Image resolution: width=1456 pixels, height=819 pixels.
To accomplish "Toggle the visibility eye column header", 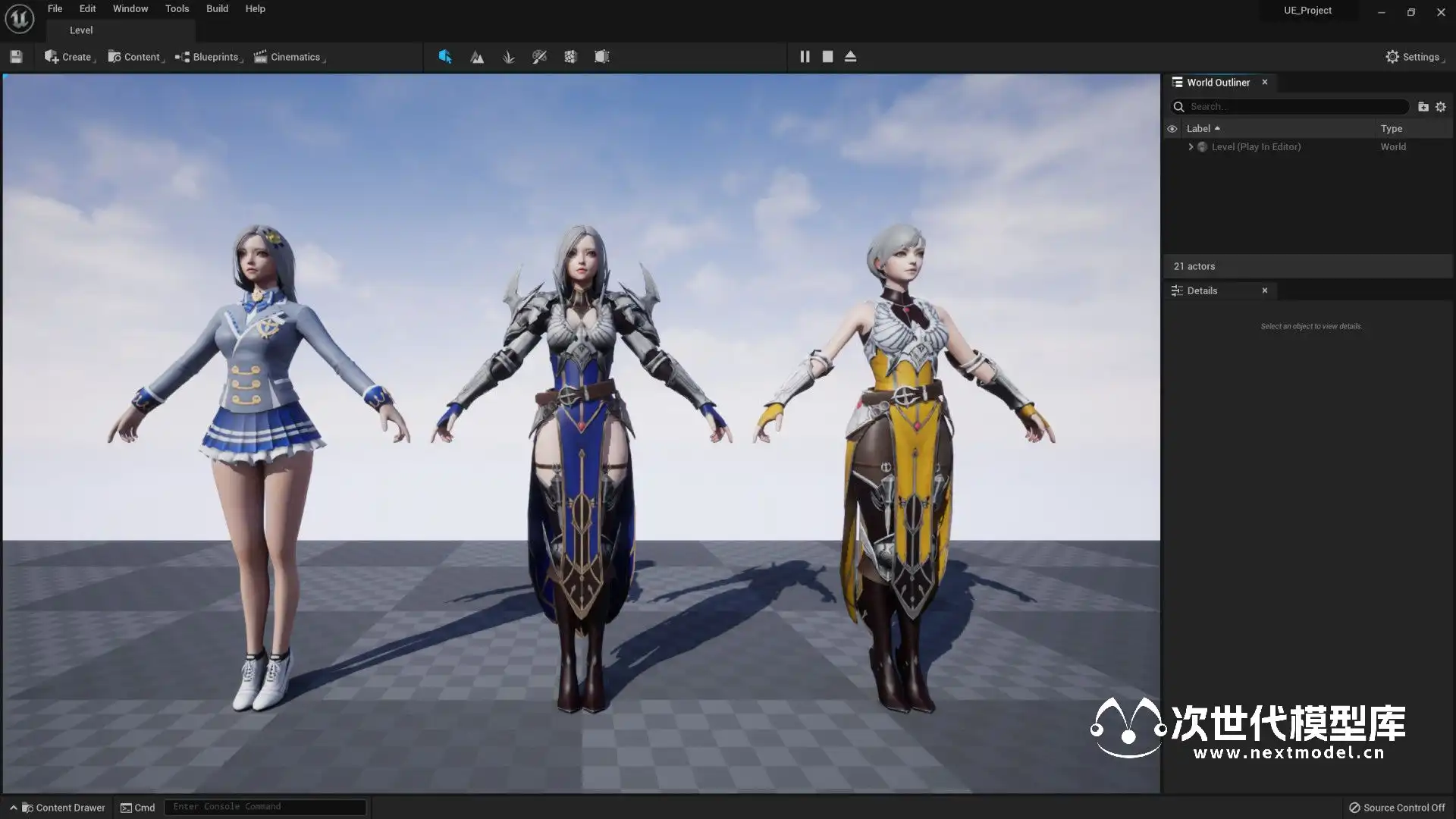I will [x=1172, y=129].
